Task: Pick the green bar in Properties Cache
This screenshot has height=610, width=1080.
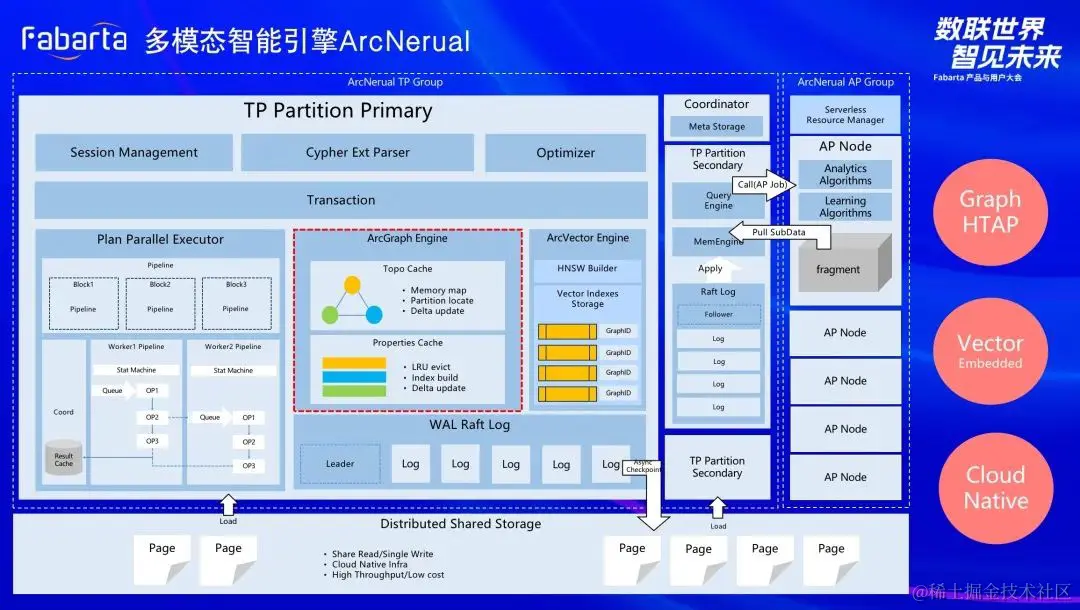Action: (354, 391)
